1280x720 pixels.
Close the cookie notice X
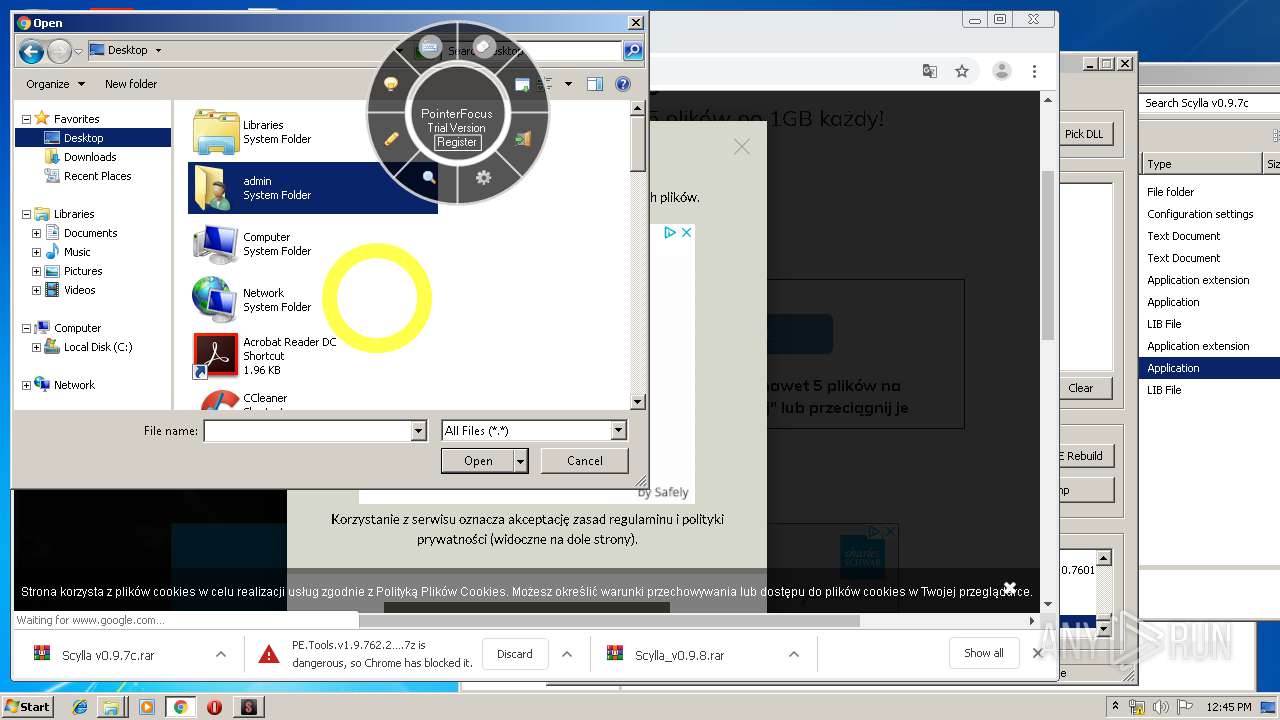point(1010,587)
